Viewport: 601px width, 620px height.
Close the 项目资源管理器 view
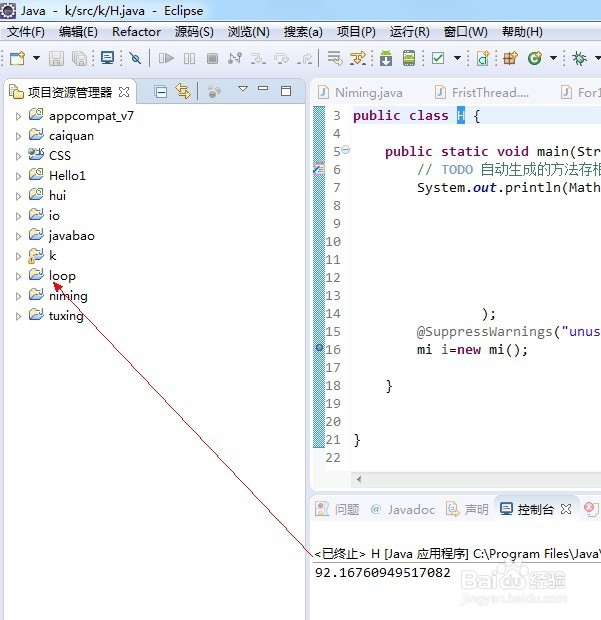(124, 92)
